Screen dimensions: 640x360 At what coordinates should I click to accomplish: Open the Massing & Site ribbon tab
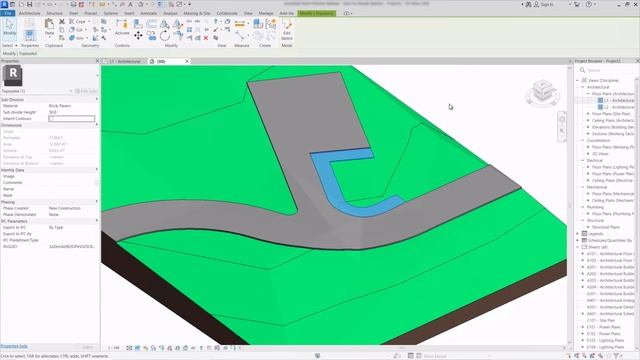[x=196, y=13]
